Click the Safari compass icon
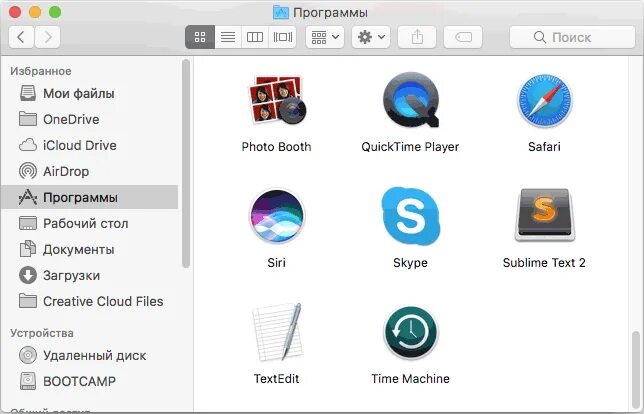The height and width of the screenshot is (414, 644). 544,101
